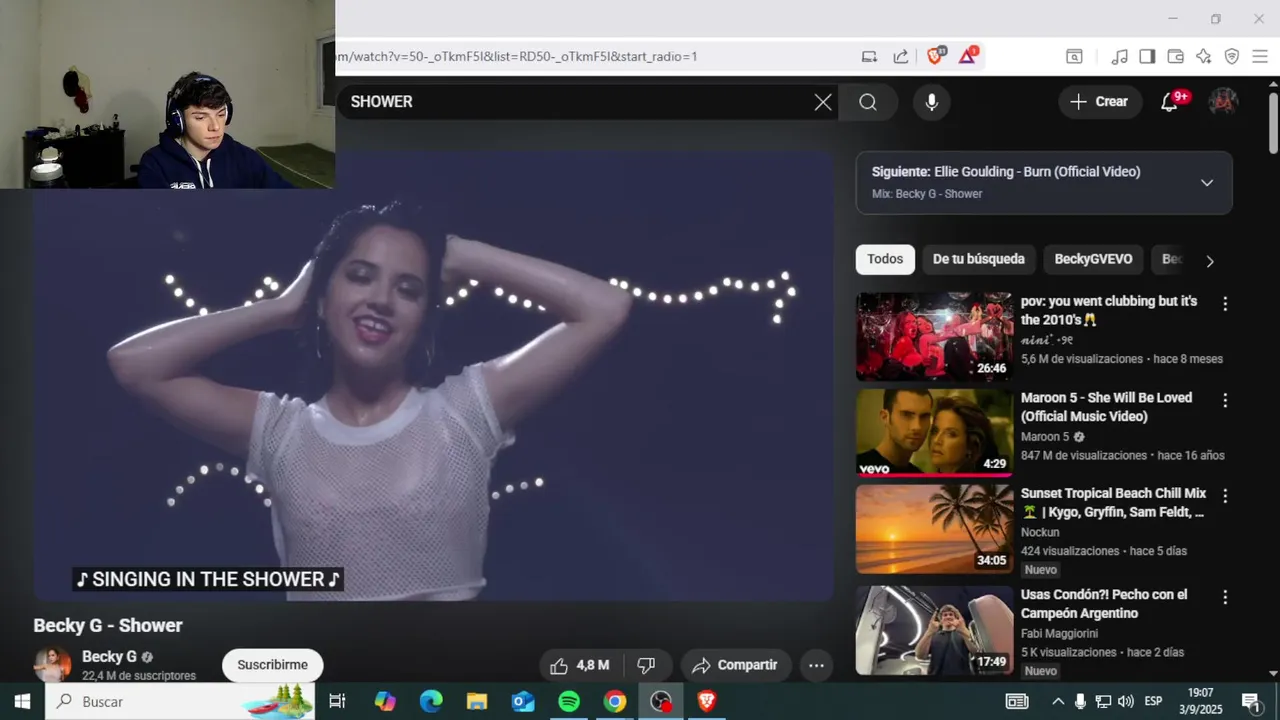
Task: Open the Brave Wallet icon
Action: [x=1175, y=57]
